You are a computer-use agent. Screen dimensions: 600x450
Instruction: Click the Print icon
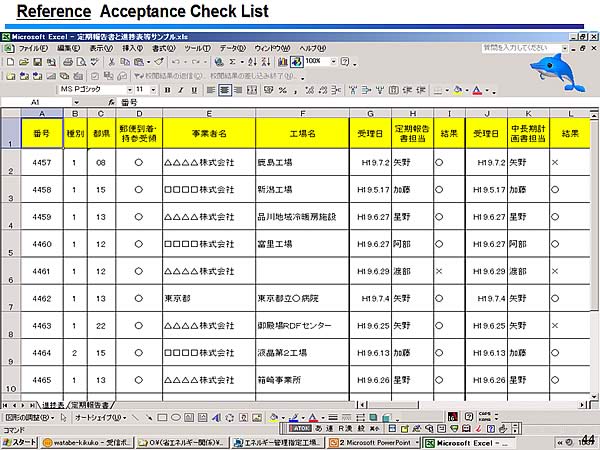tap(68, 62)
